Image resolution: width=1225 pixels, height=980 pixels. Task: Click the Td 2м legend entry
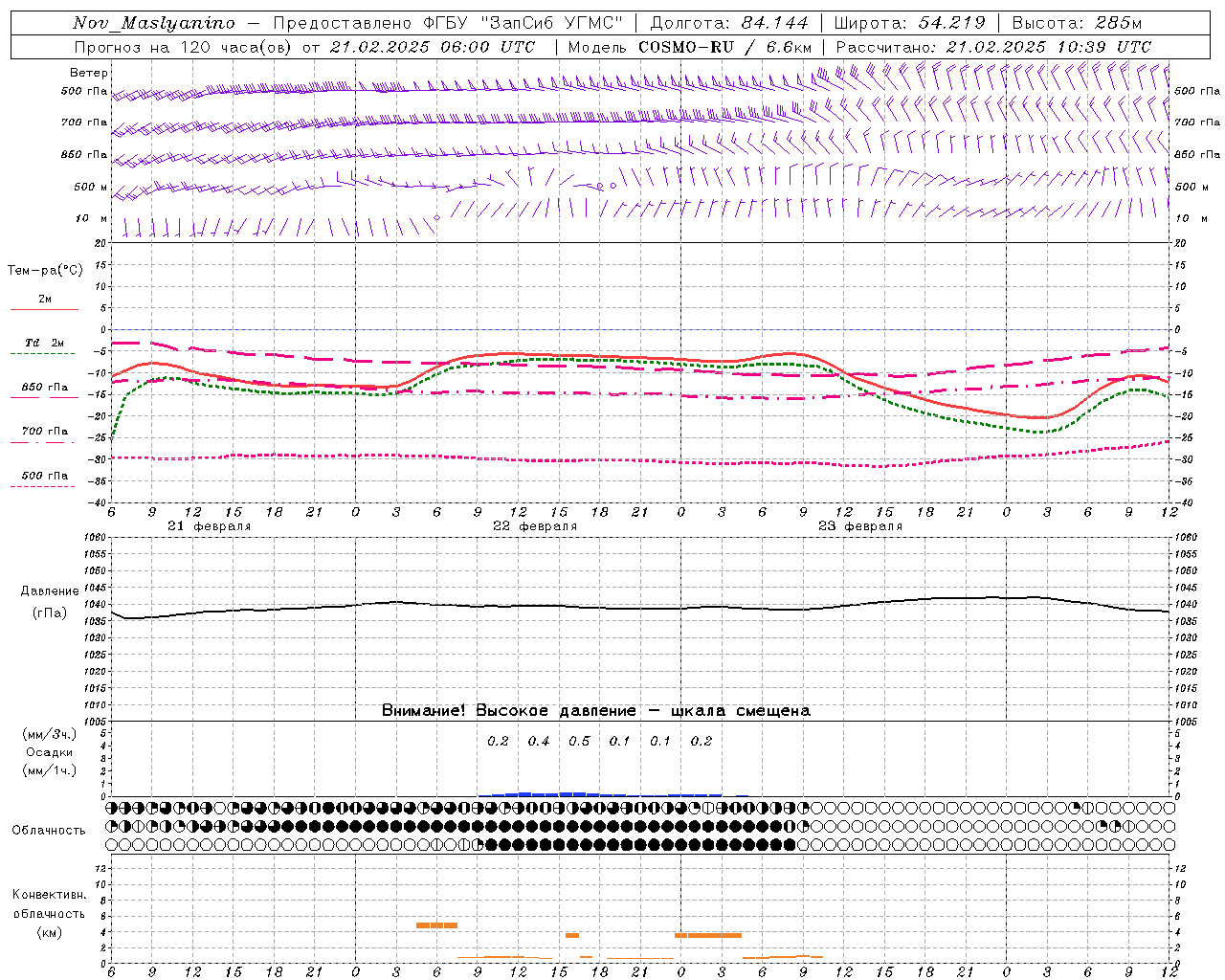pos(45,343)
